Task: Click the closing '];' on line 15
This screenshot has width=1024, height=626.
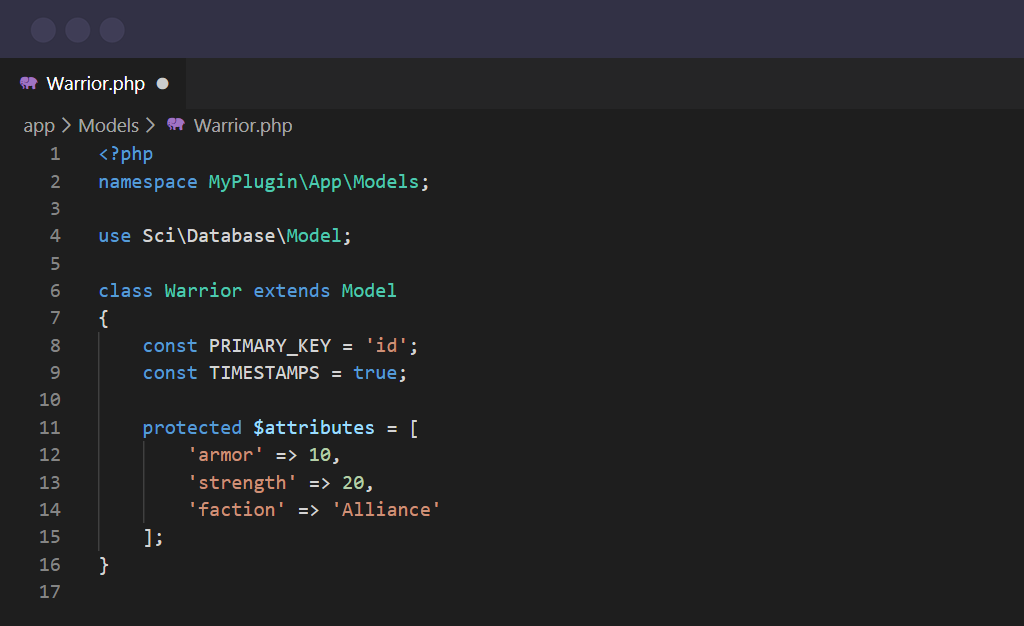Action: (153, 537)
